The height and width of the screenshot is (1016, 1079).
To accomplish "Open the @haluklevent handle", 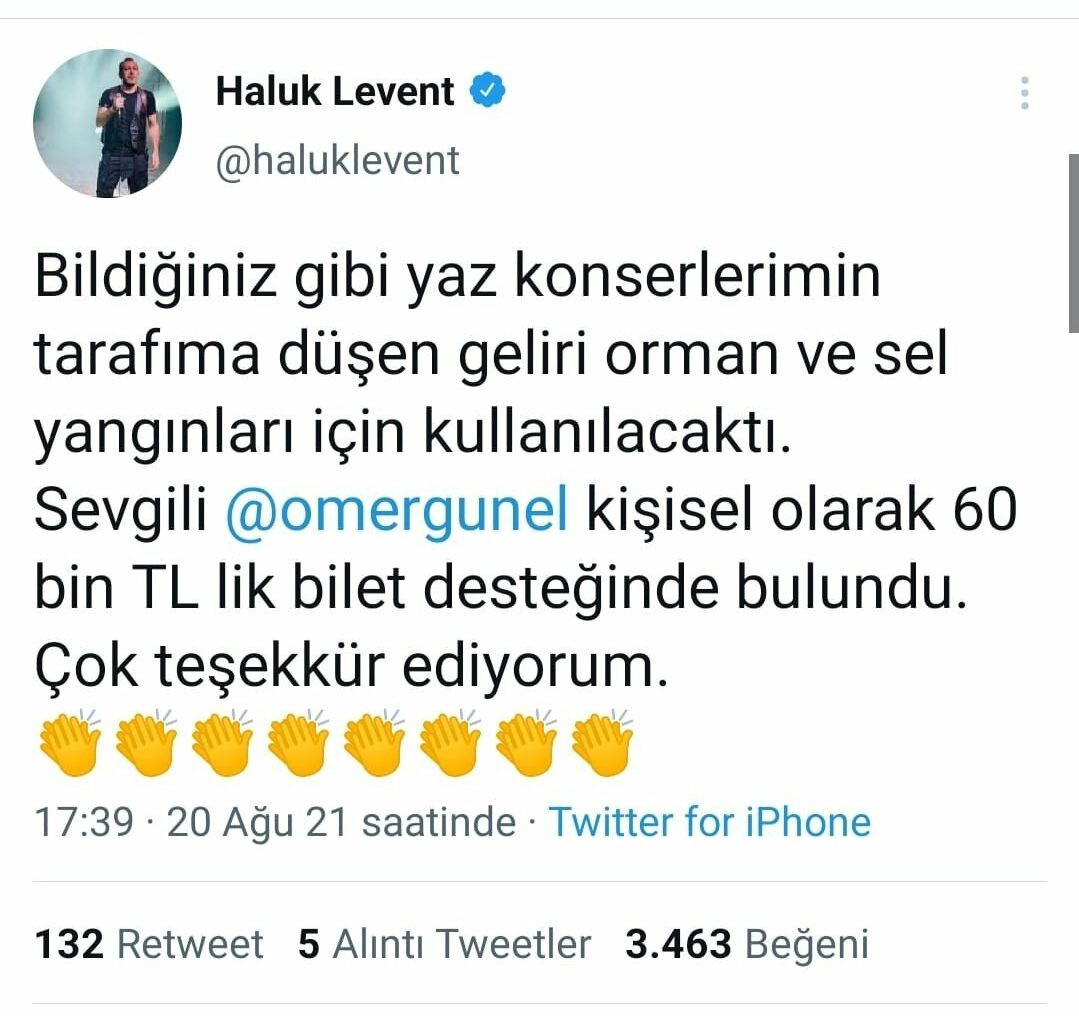I will coord(337,161).
